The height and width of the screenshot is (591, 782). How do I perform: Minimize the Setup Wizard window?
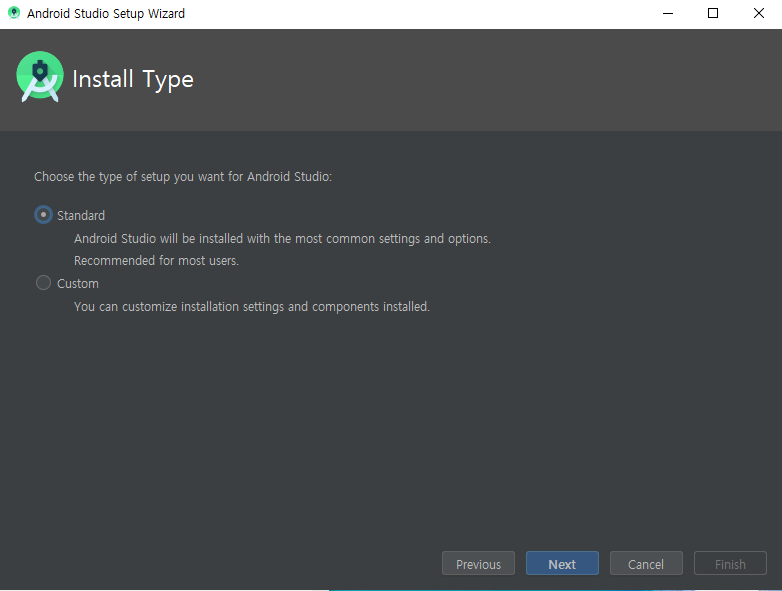(668, 13)
